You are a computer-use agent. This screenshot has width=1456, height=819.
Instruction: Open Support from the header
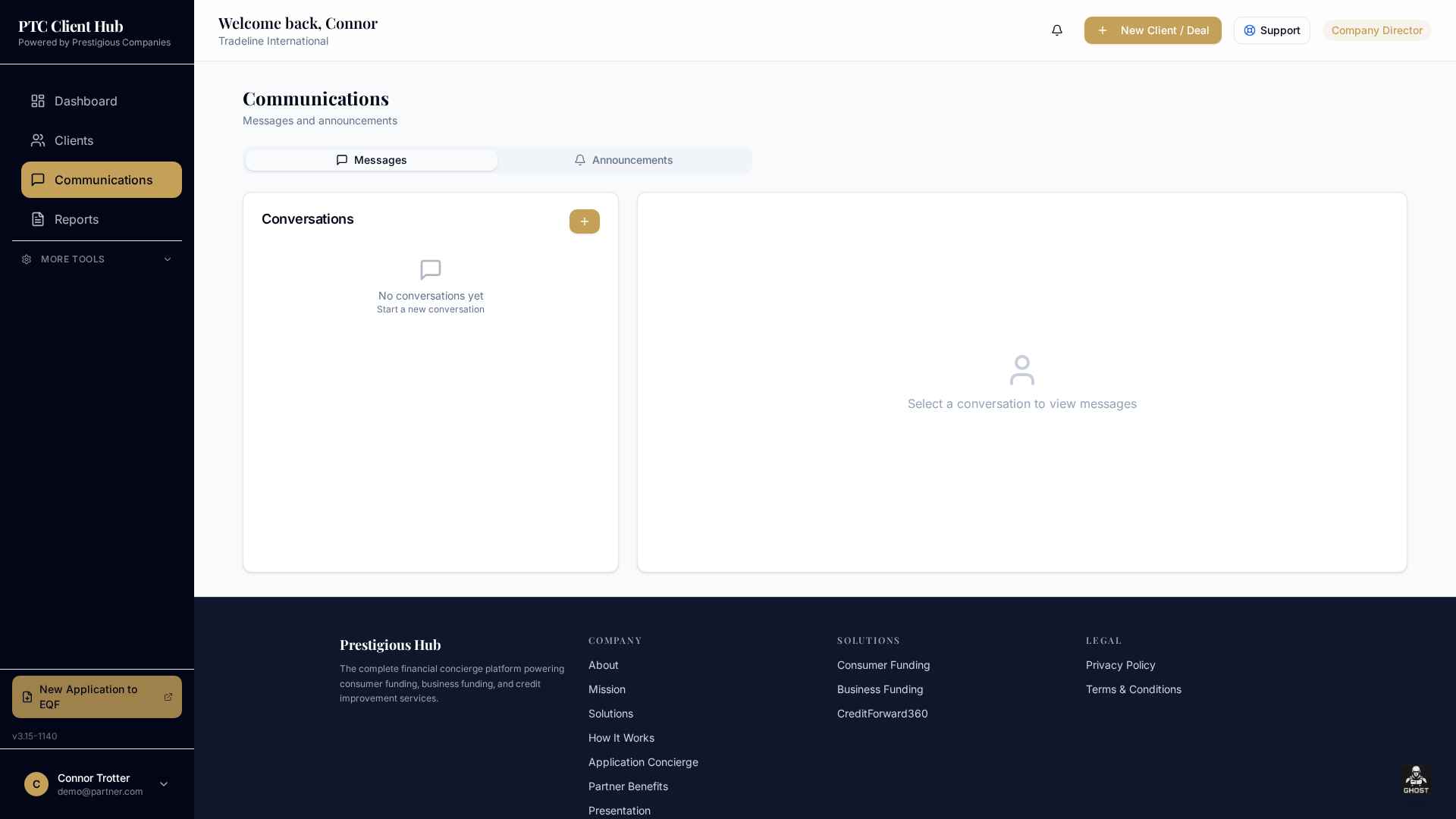[1272, 30]
